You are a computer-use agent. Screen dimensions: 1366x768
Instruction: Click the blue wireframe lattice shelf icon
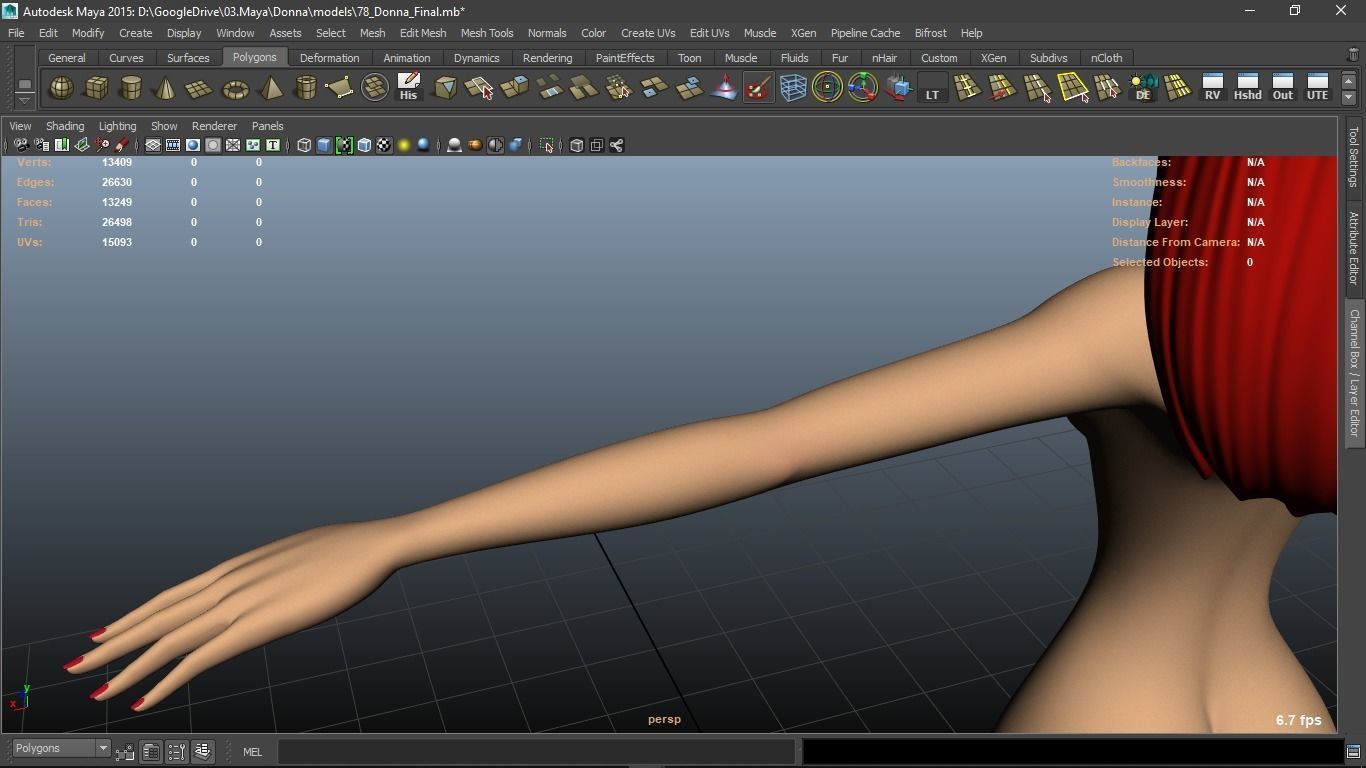coord(793,88)
